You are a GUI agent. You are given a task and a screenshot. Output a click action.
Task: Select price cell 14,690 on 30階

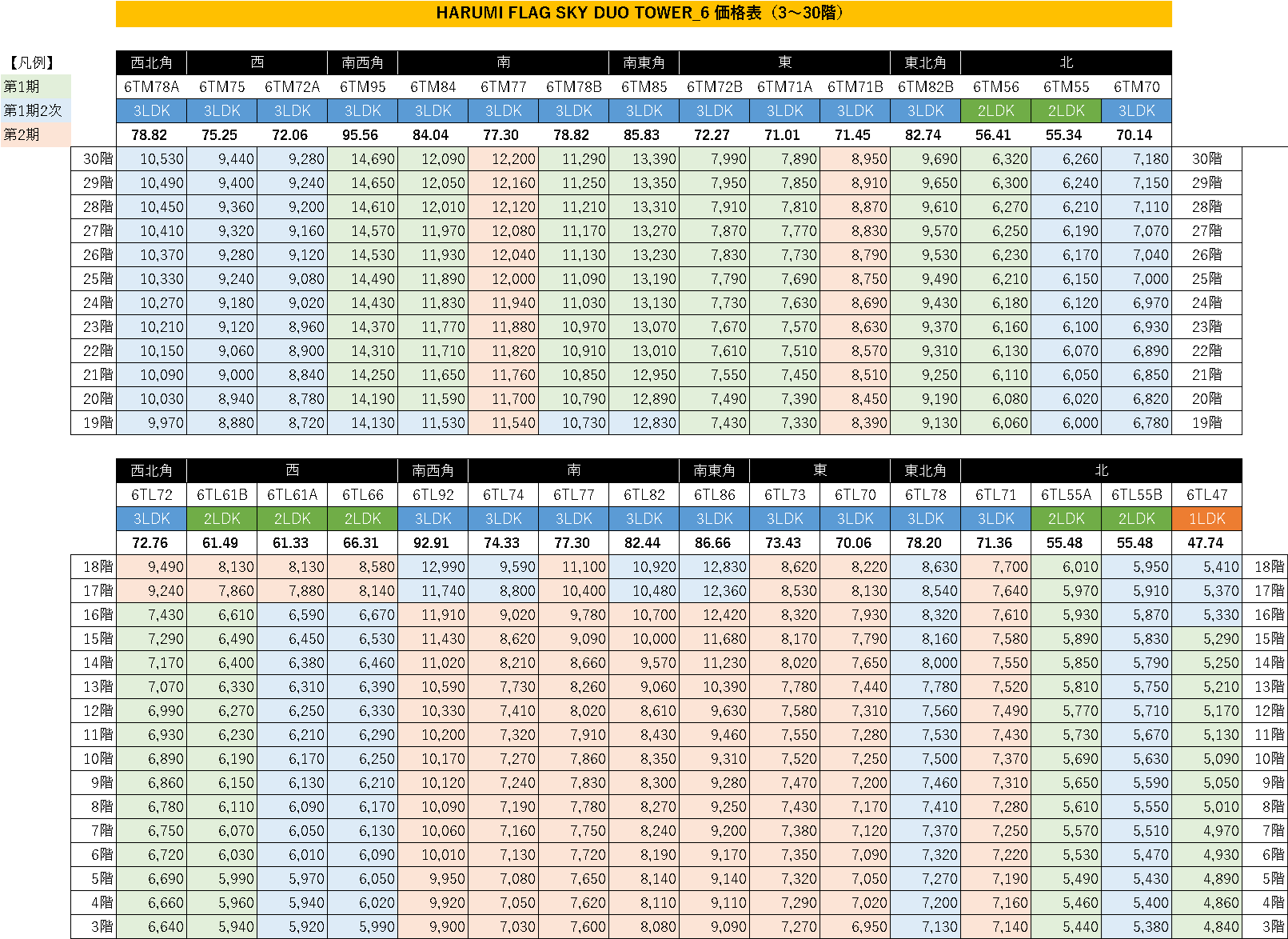[362, 158]
